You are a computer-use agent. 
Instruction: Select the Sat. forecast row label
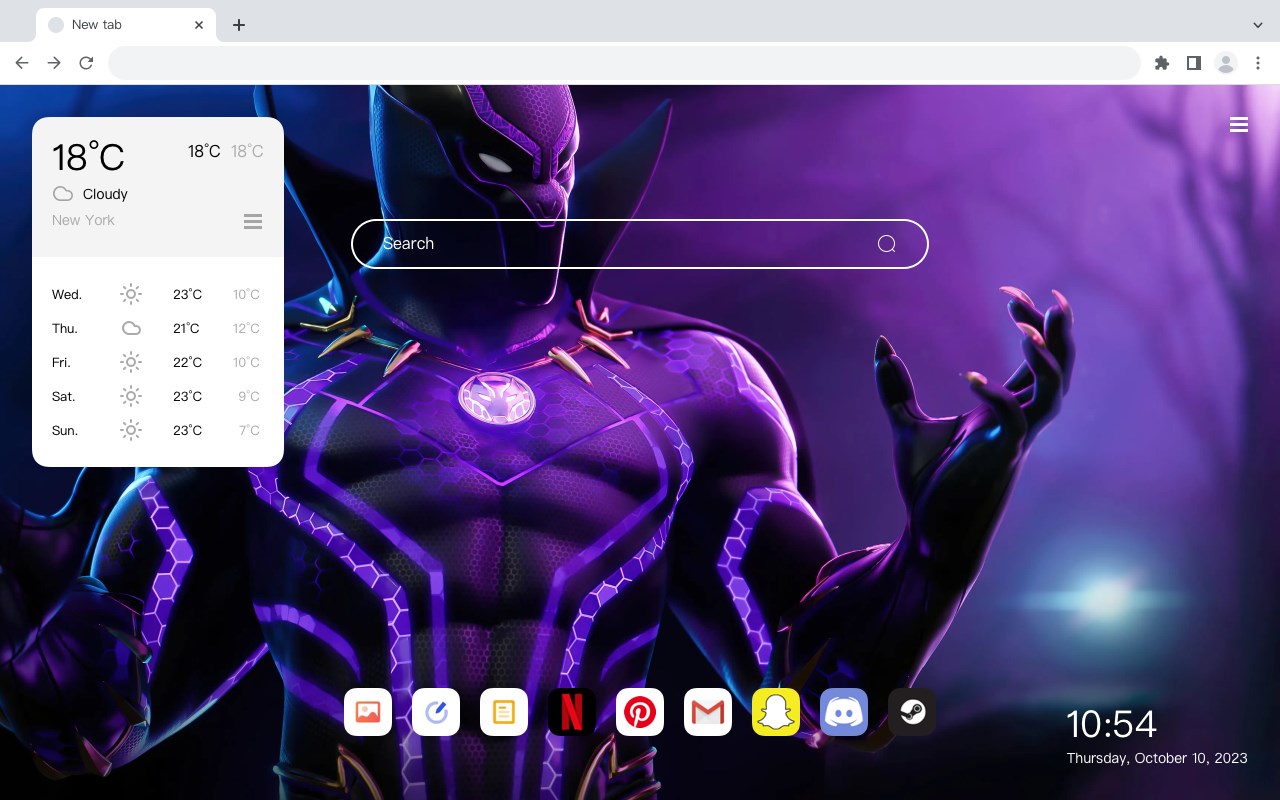[x=64, y=396]
